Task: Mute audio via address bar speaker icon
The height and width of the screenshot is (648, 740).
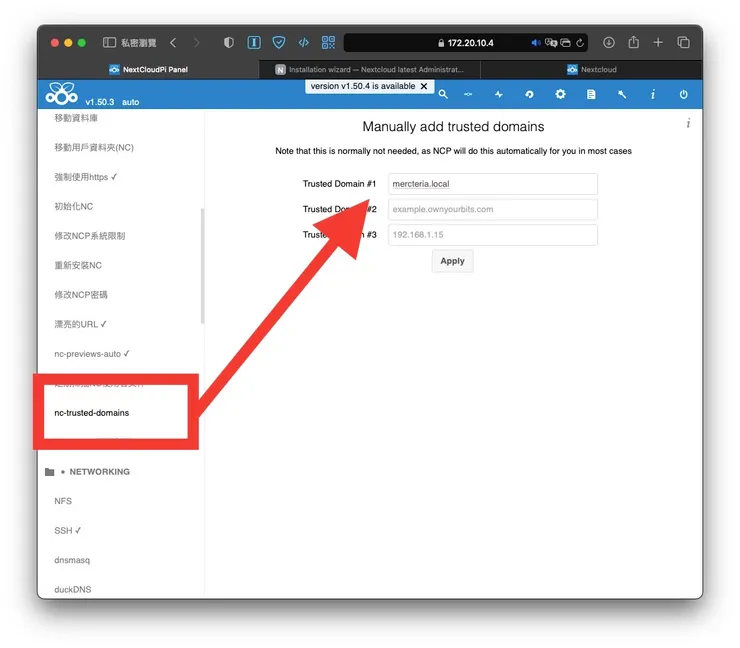Action: (536, 43)
